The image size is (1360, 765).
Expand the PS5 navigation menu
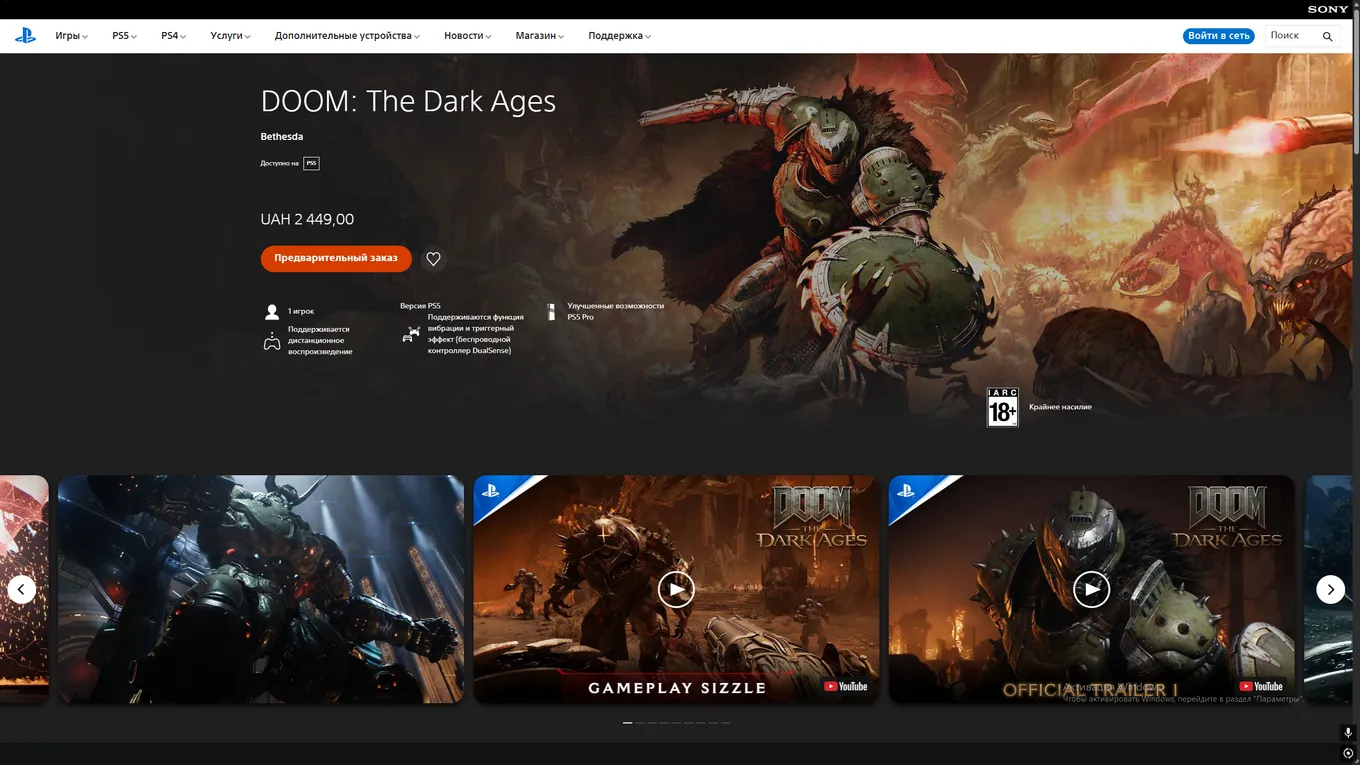point(124,36)
